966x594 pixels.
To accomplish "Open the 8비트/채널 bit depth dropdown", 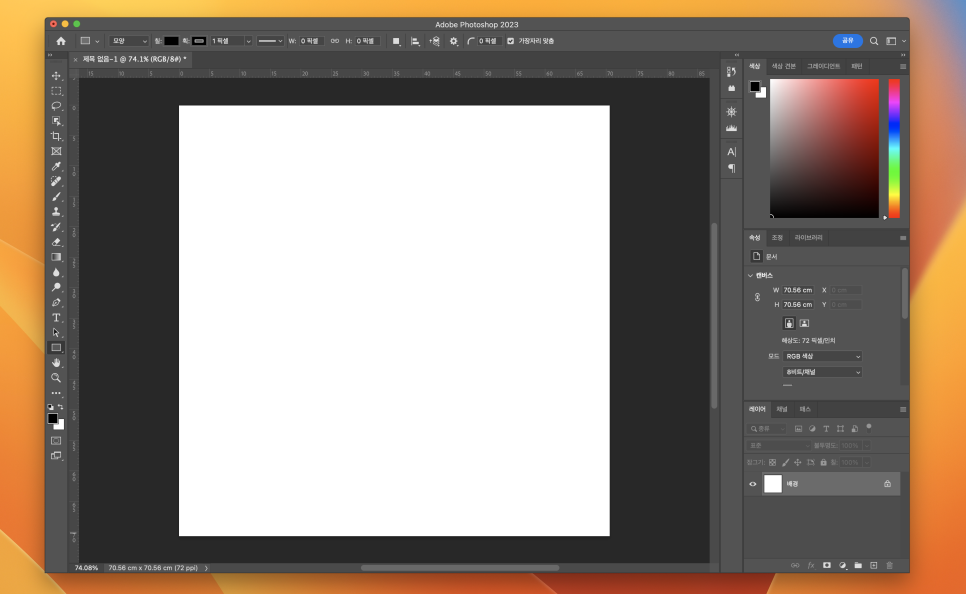I will (822, 372).
